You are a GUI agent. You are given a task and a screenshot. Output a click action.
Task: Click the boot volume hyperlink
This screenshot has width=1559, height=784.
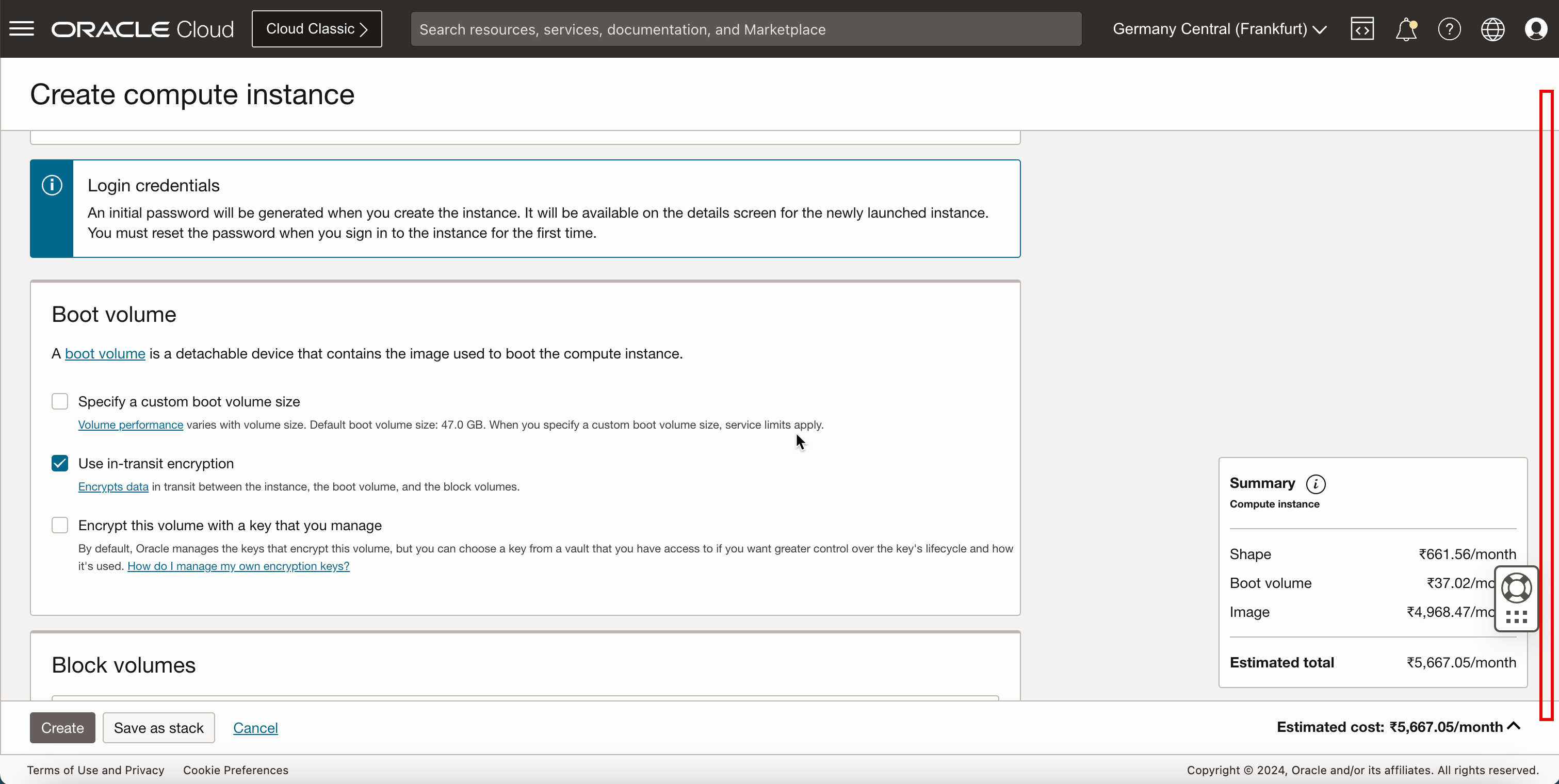point(105,353)
